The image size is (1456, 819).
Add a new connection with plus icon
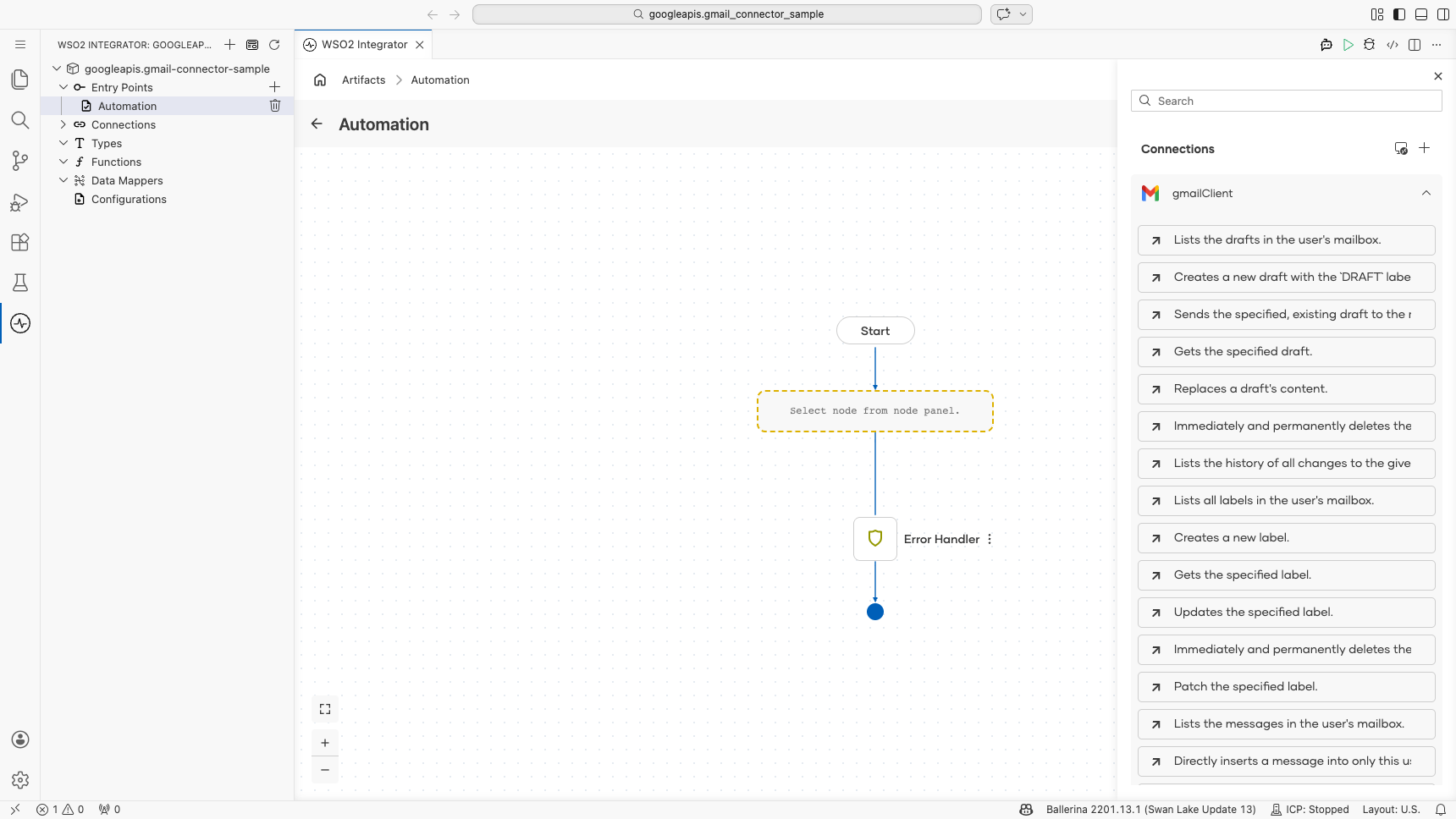1425,148
